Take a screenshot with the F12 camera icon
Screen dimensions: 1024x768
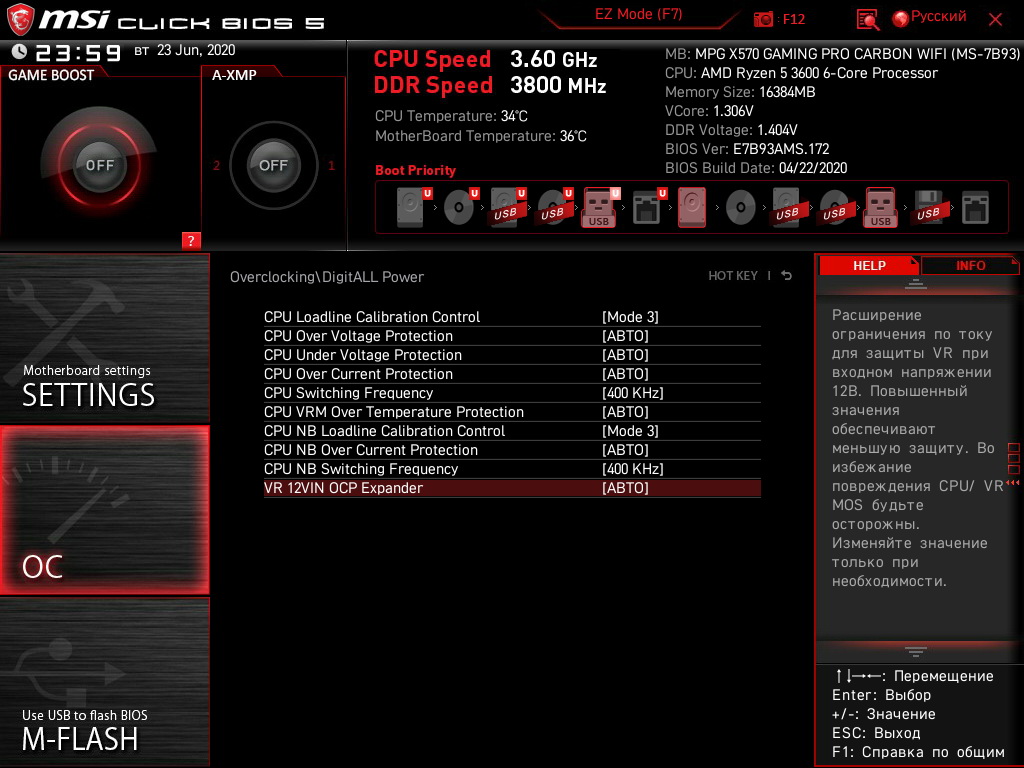(763, 20)
